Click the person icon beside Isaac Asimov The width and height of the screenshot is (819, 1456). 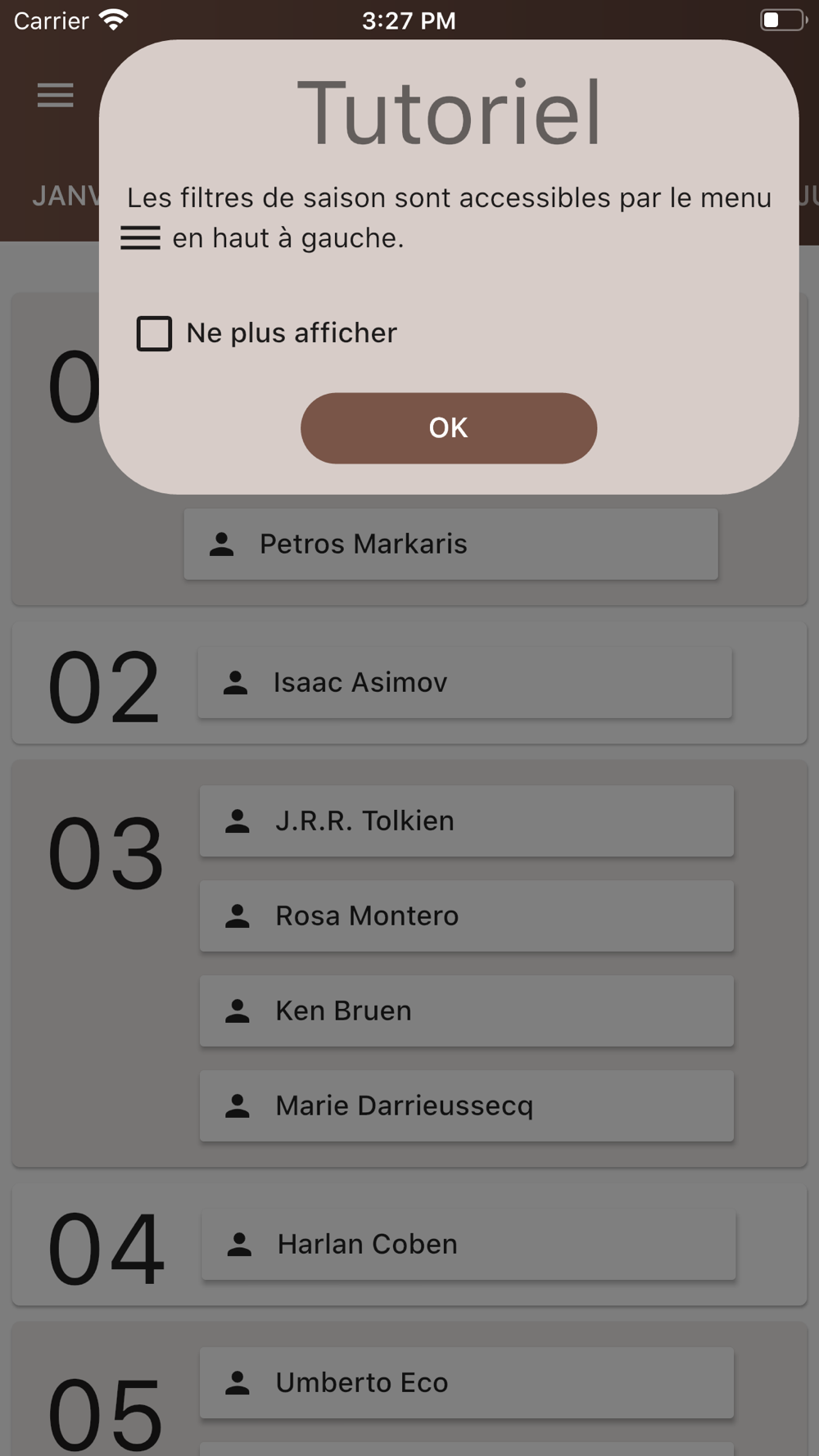[x=236, y=683]
